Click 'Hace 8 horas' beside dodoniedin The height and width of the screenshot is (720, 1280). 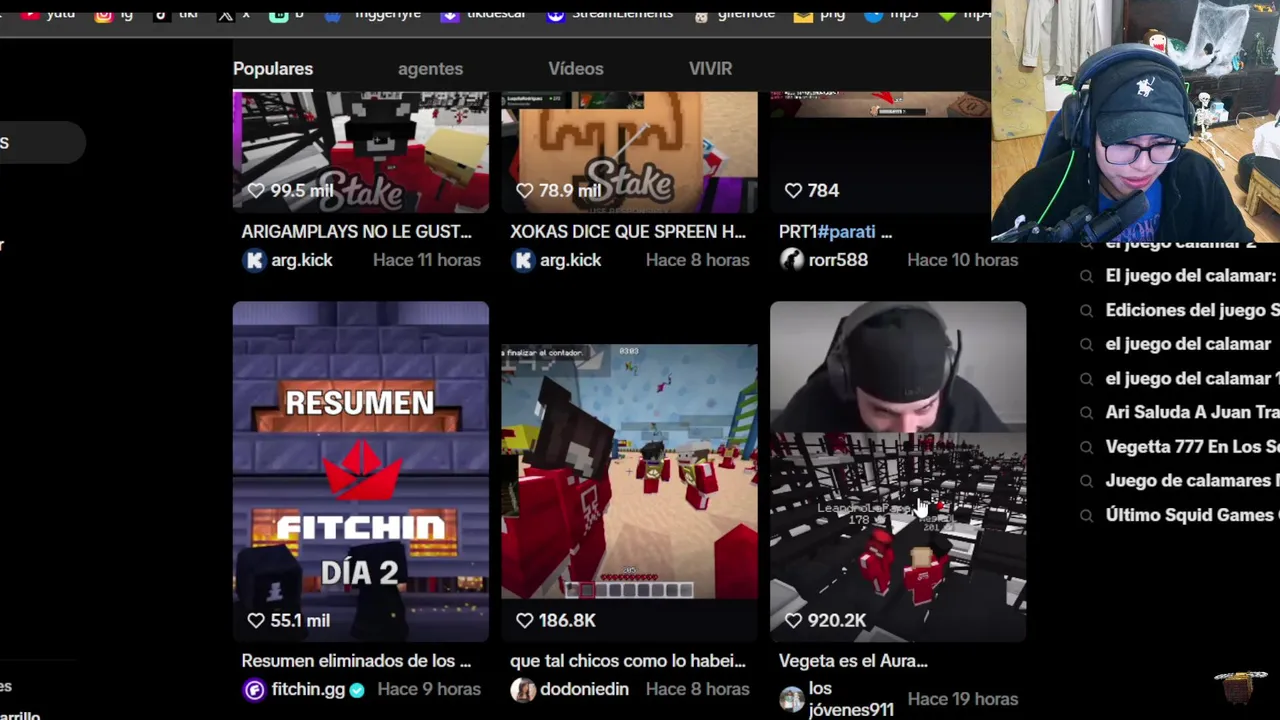pos(697,689)
